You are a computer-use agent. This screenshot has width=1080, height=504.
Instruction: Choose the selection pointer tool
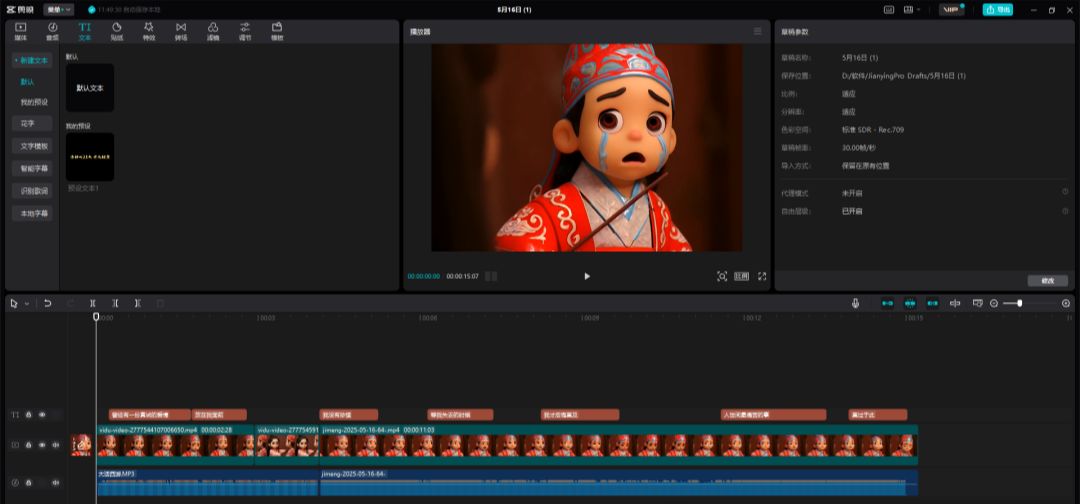[14, 303]
